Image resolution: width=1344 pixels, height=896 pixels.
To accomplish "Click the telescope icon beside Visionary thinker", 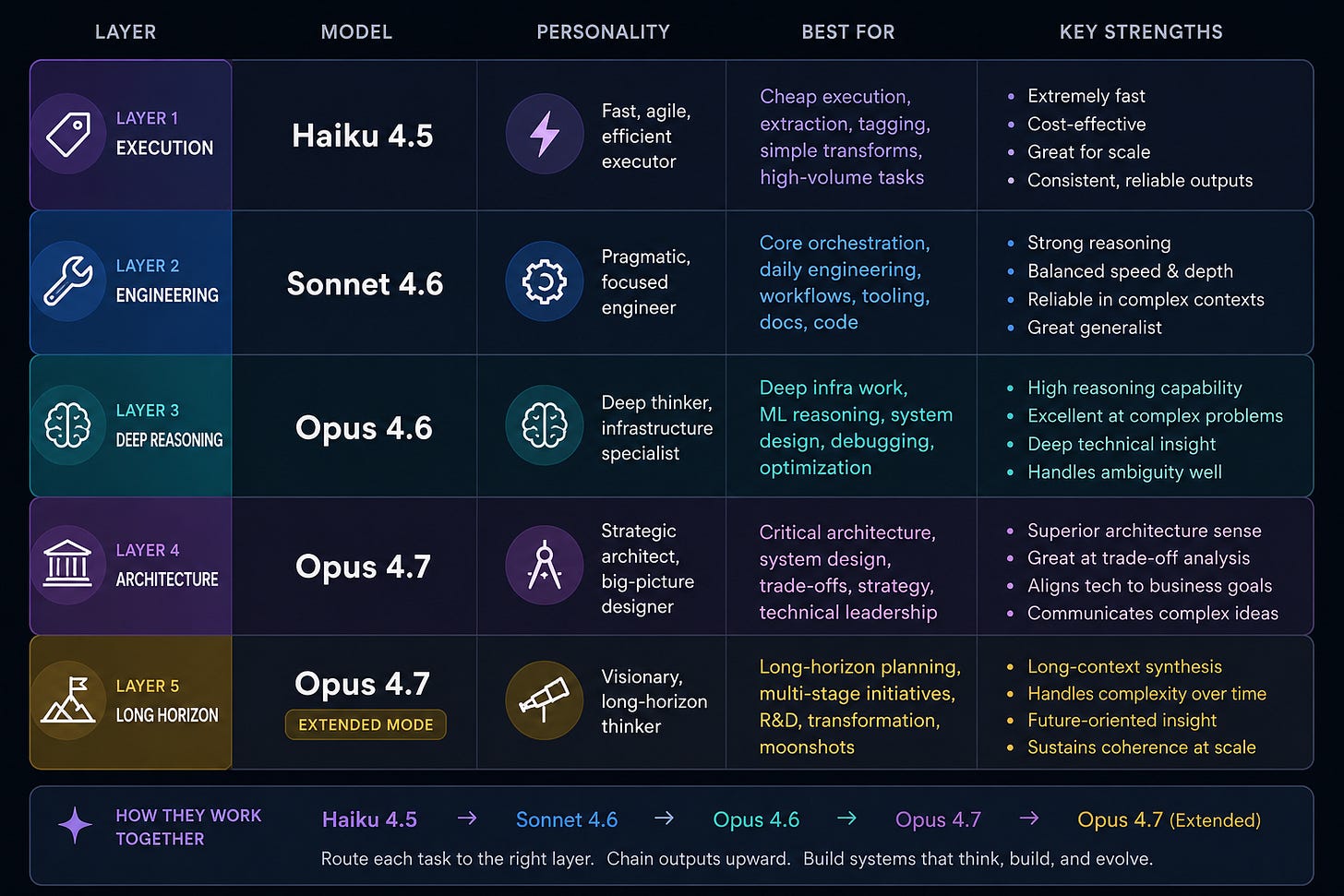I will tap(545, 700).
